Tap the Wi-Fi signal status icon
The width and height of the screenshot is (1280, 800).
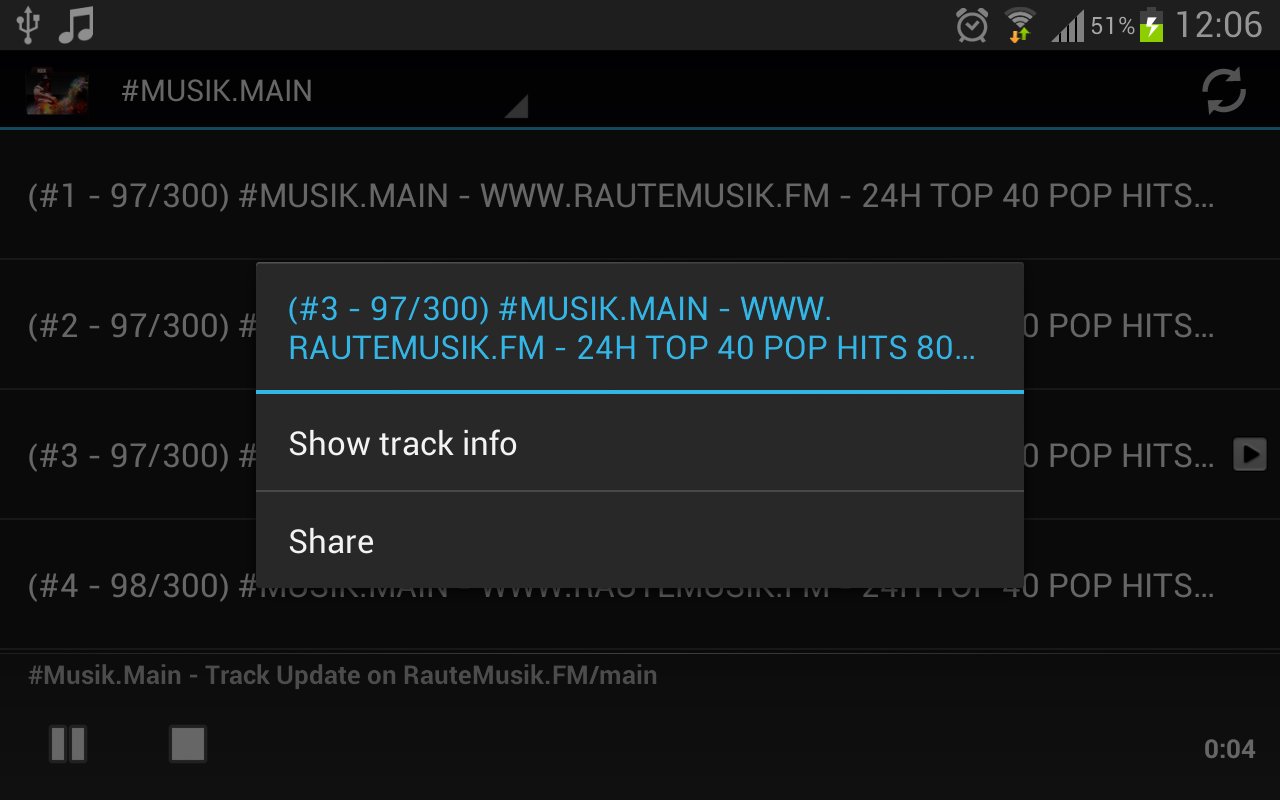pos(1020,25)
